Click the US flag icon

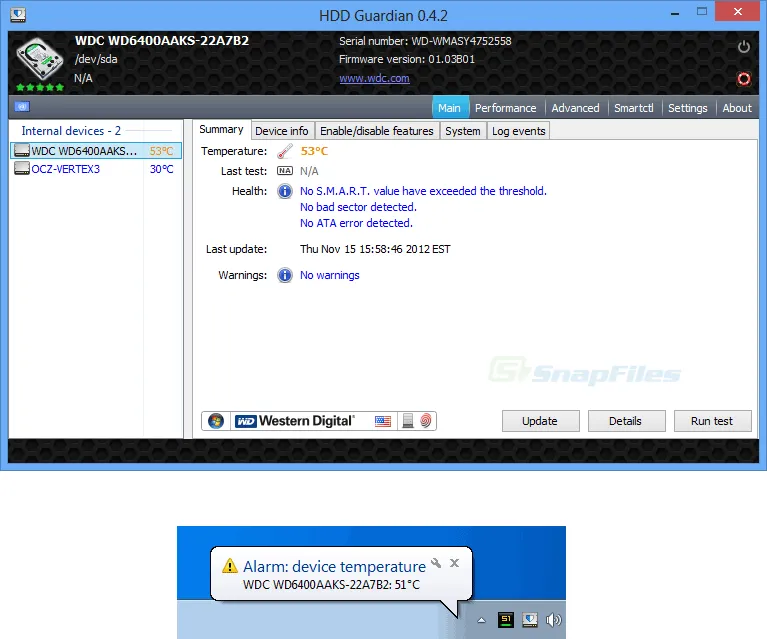(383, 421)
